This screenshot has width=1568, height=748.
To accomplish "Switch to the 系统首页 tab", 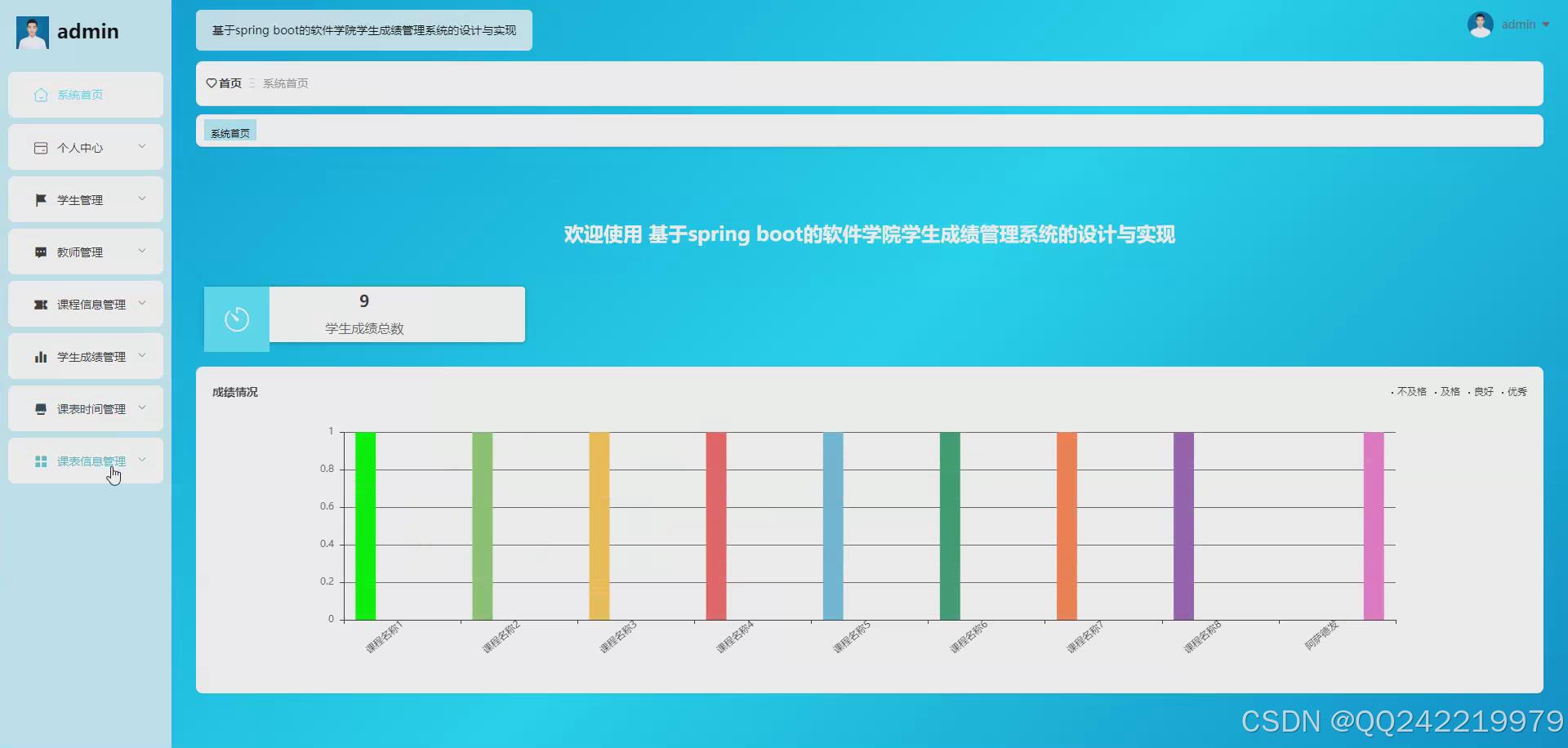I will click(x=229, y=131).
